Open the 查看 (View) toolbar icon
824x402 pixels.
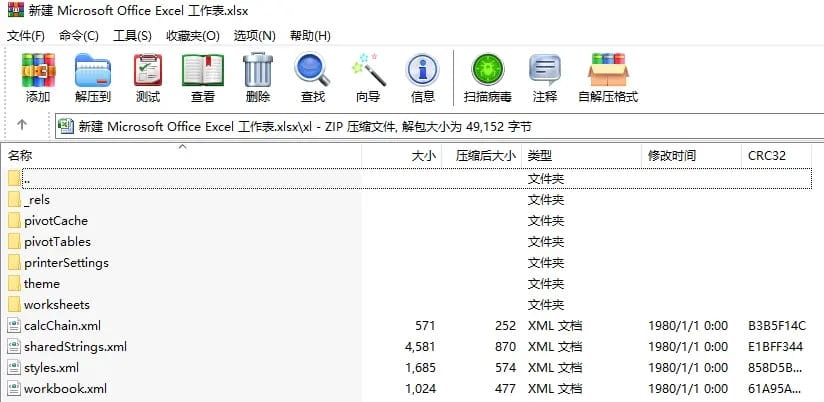tap(203, 78)
